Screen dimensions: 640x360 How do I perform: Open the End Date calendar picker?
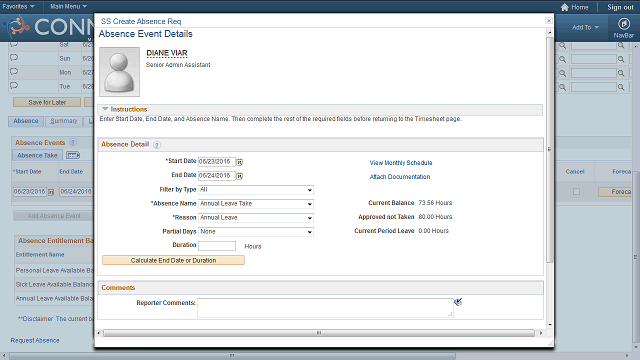coord(240,176)
